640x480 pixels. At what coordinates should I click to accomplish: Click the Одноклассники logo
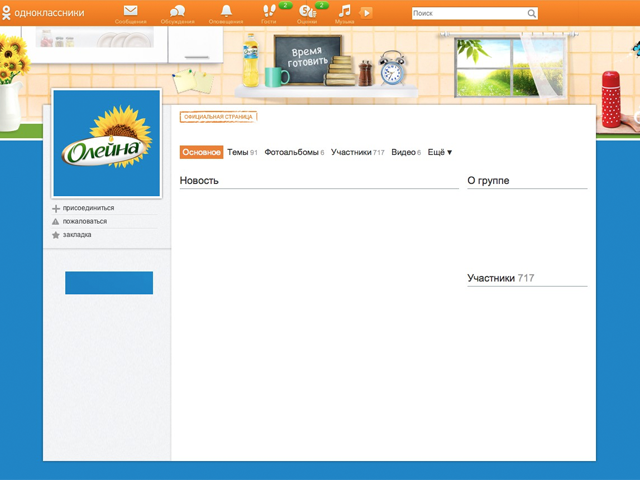pyautogui.click(x=42, y=13)
